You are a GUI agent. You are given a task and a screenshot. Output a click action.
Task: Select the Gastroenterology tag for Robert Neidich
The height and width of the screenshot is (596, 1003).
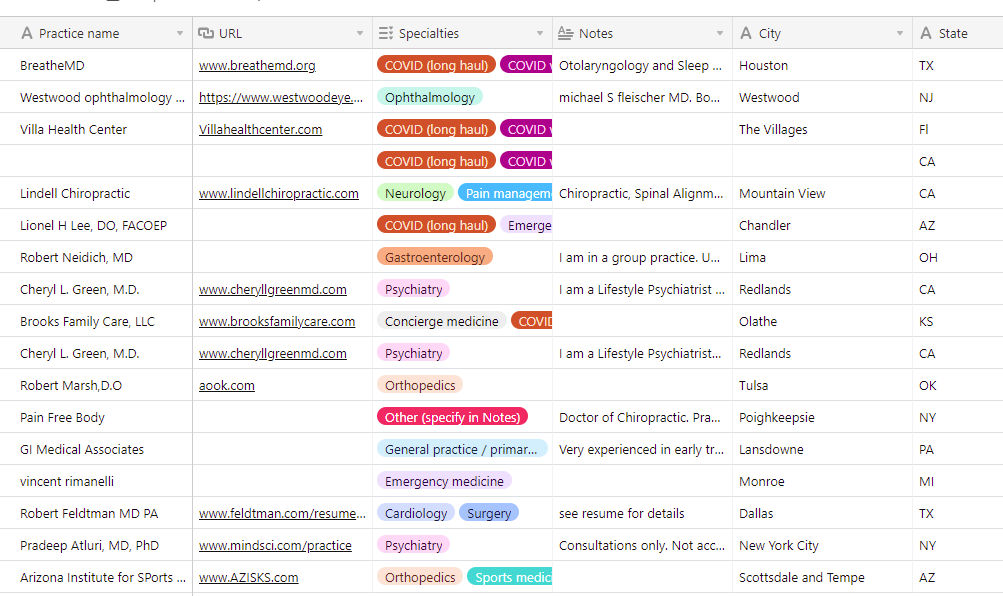[x=435, y=257]
